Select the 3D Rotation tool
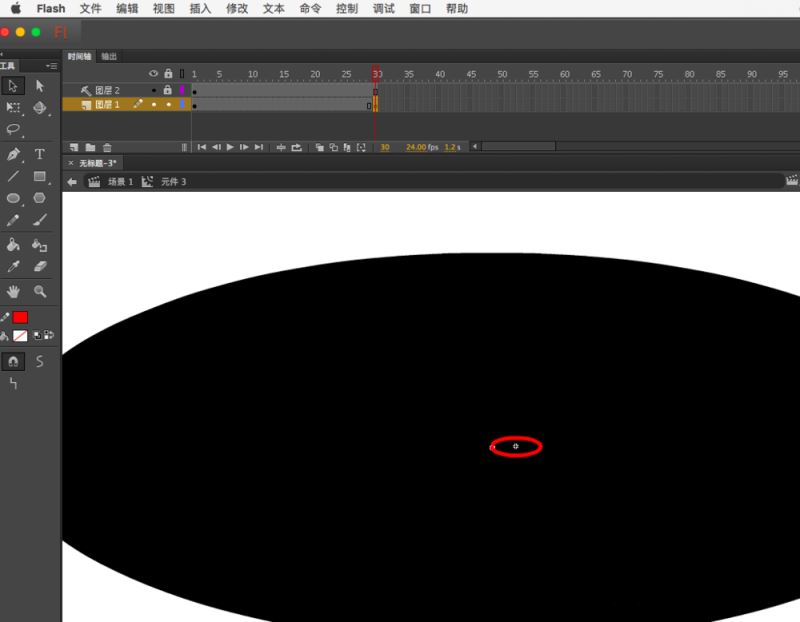800x622 pixels. (39, 107)
